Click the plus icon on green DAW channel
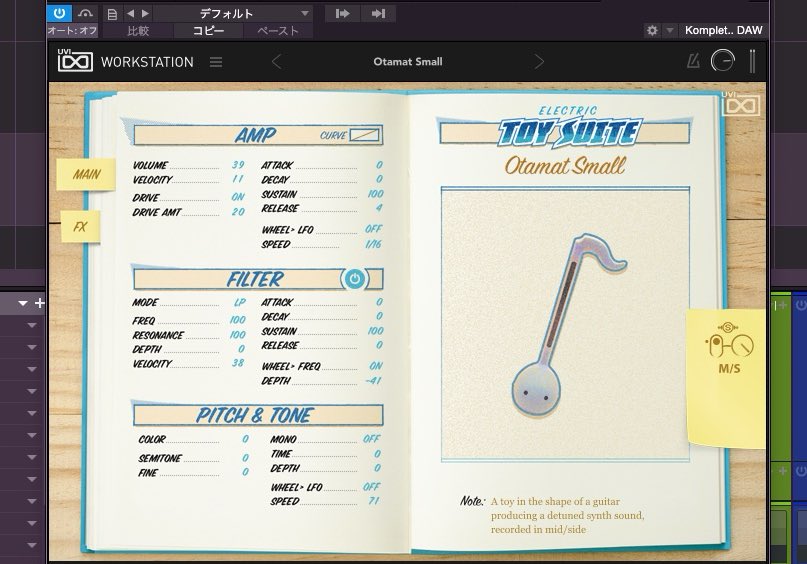Screen dimensions: 807x564 pos(783,305)
